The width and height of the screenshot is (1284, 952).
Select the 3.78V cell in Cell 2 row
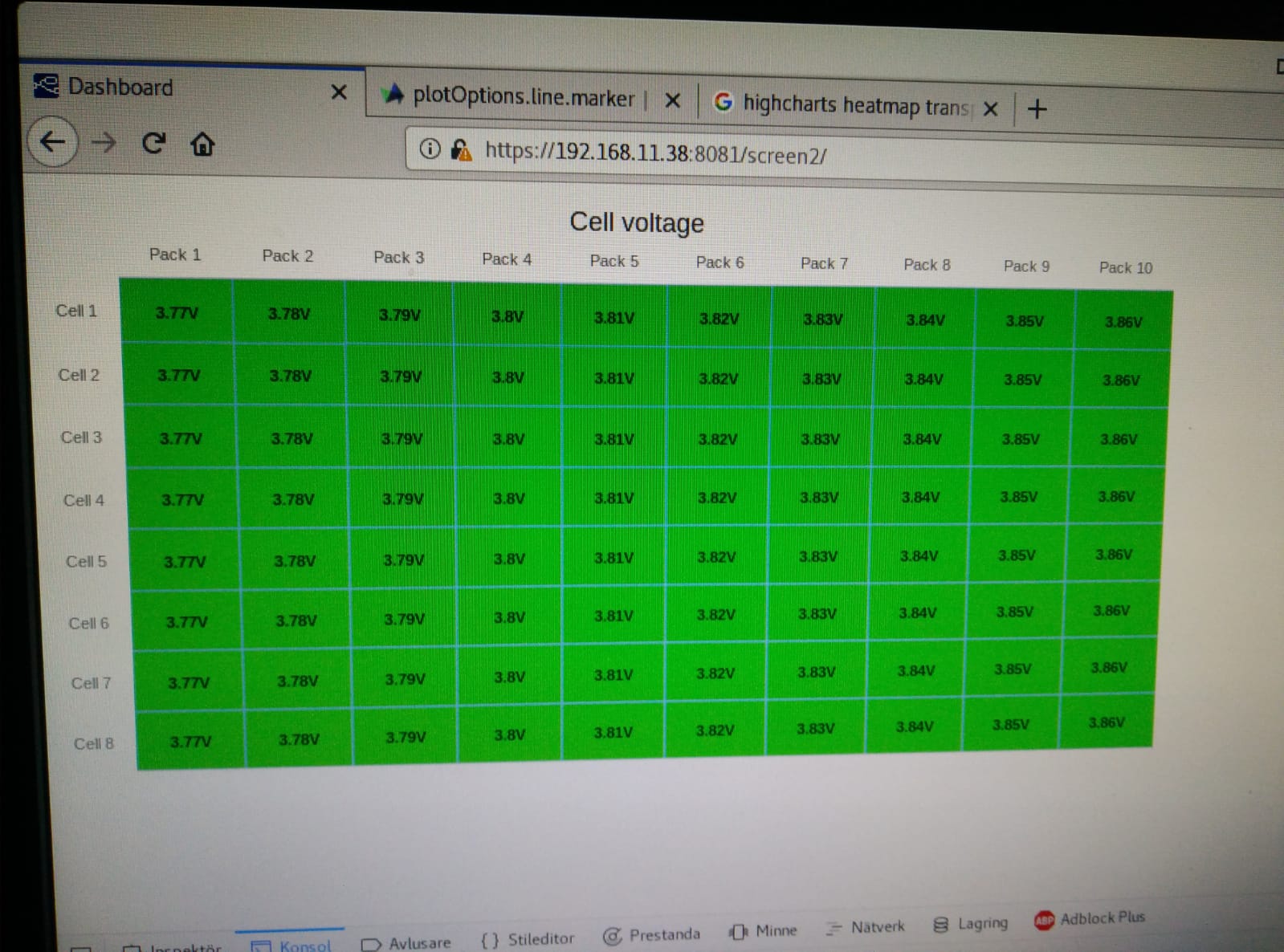click(x=290, y=376)
